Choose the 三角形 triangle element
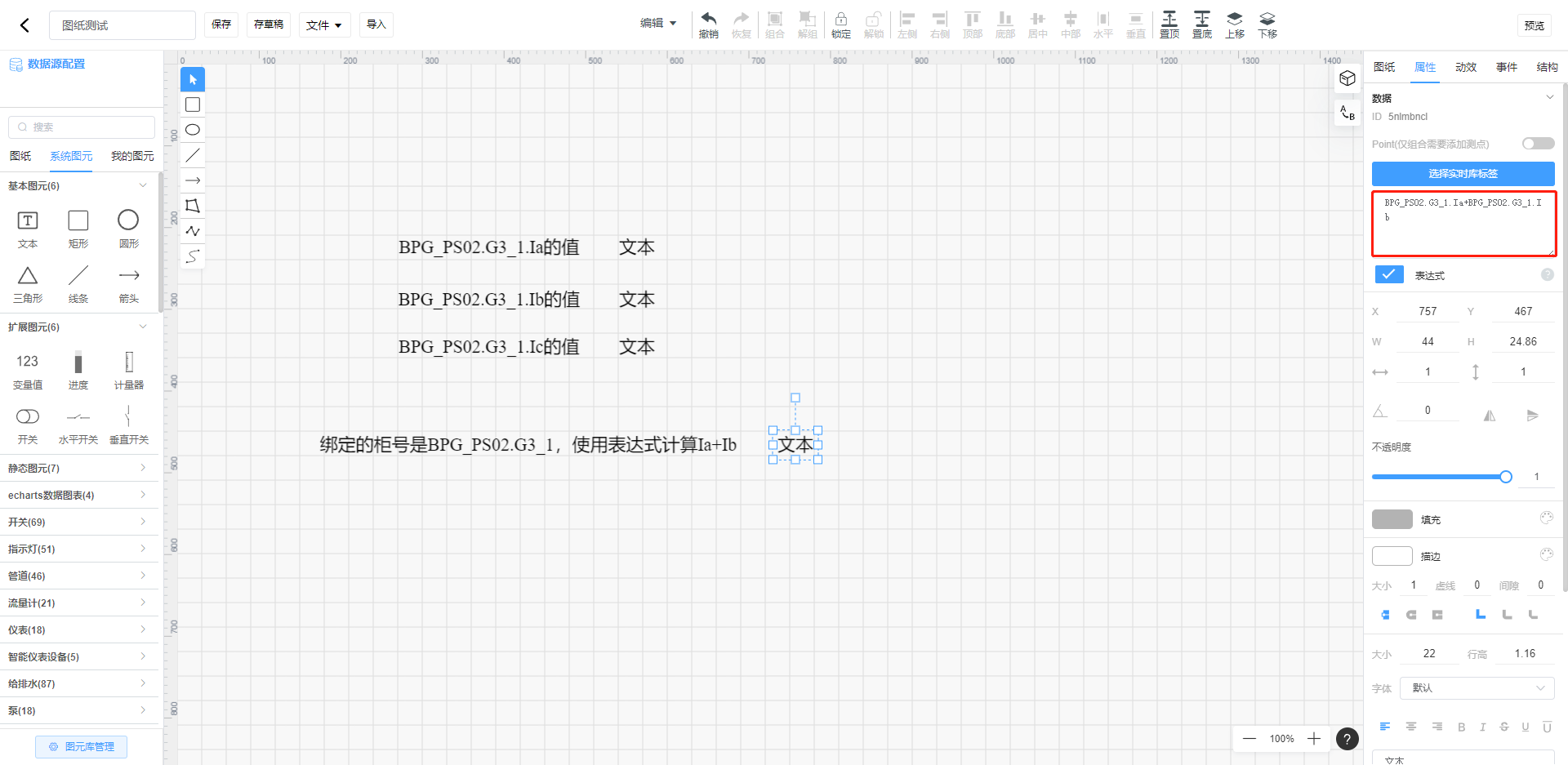 pos(28,283)
